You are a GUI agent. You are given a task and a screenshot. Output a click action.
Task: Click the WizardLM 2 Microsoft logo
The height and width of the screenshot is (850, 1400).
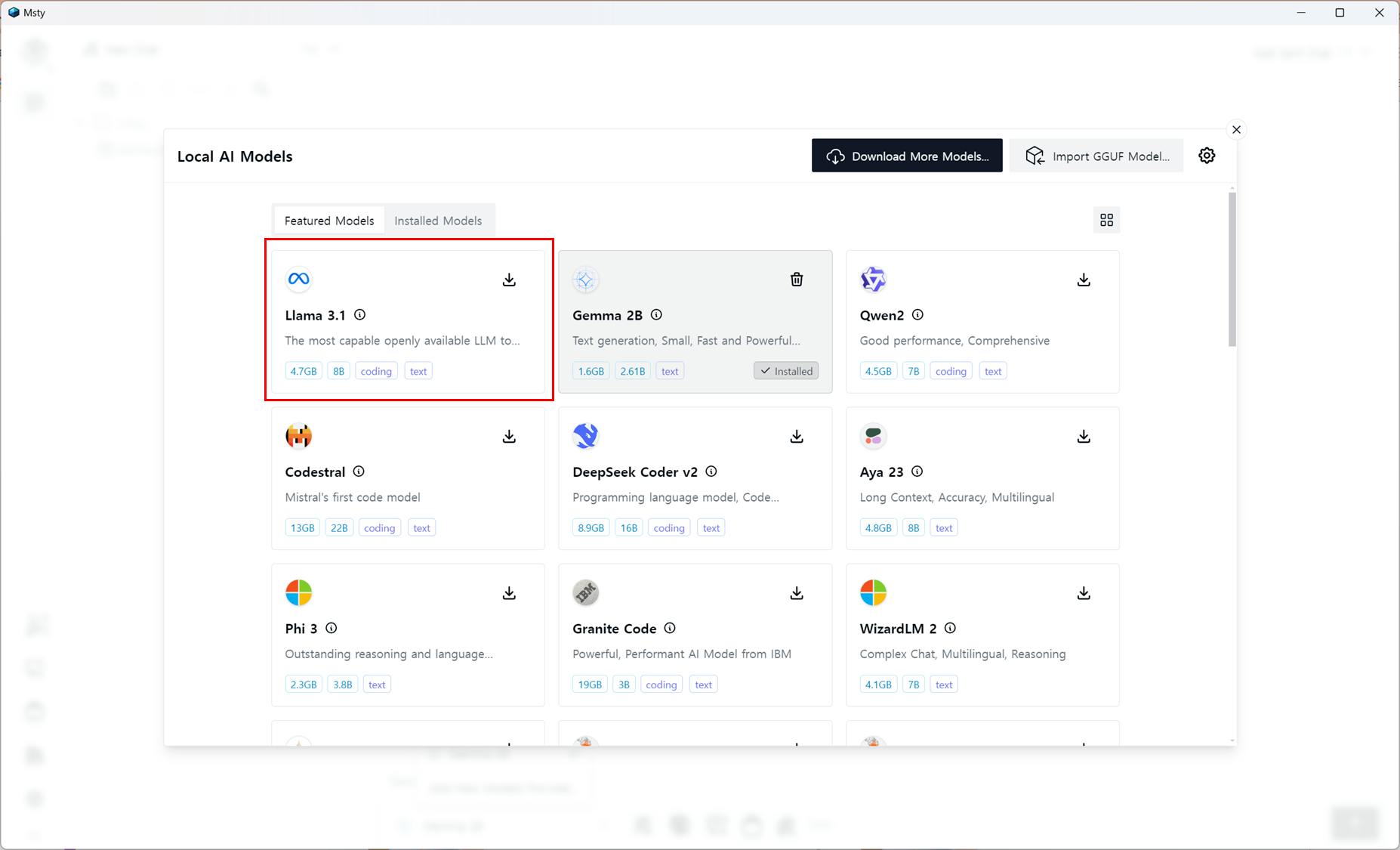873,593
